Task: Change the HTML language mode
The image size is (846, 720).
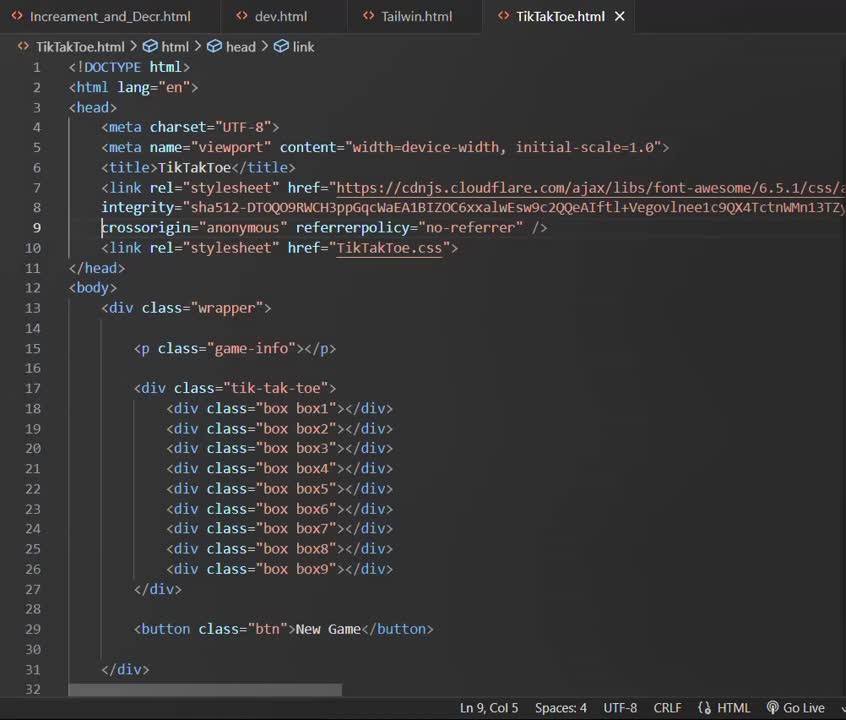Action: pyautogui.click(x=733, y=708)
